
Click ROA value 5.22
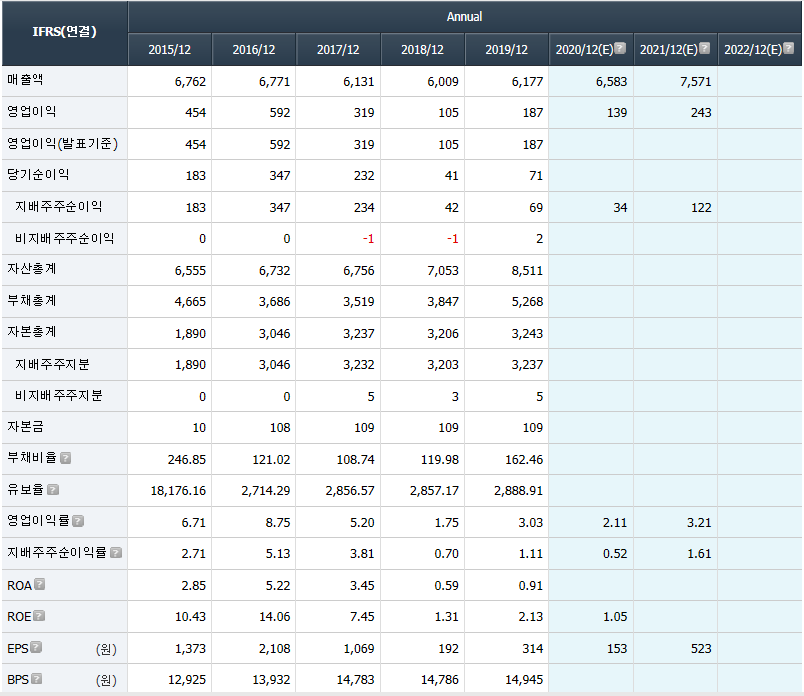pos(278,586)
